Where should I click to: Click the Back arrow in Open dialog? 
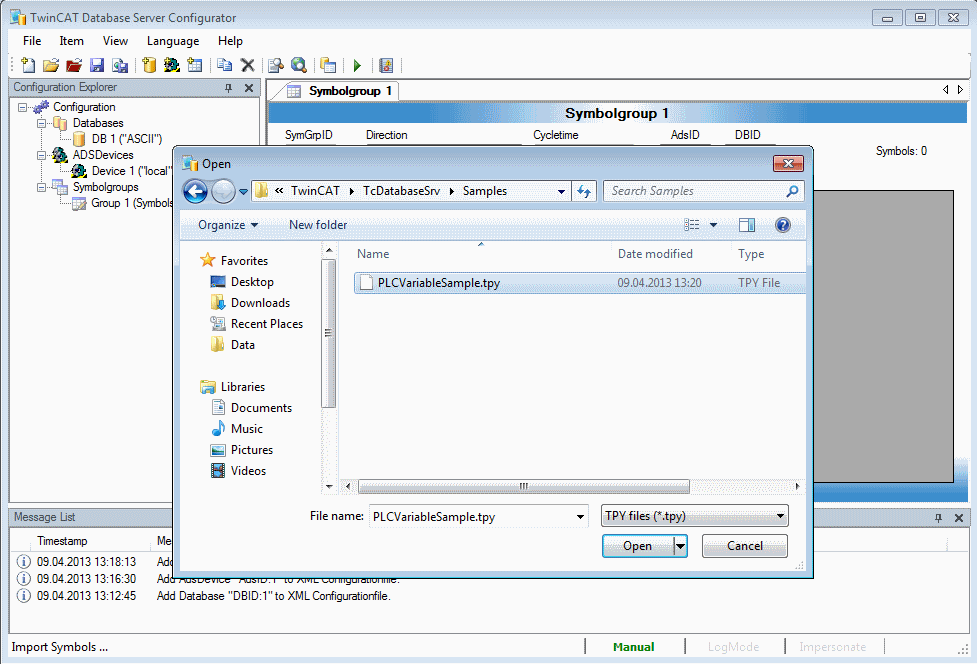196,191
